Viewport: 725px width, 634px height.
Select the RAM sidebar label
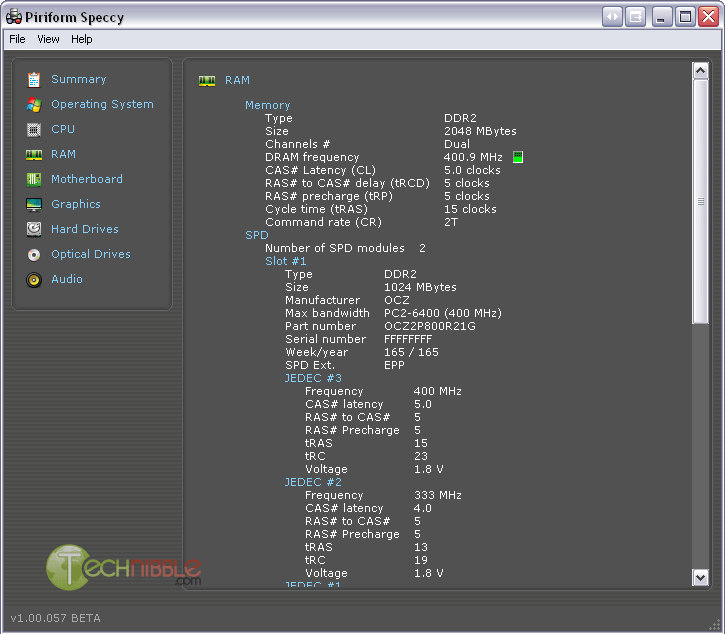click(63, 154)
